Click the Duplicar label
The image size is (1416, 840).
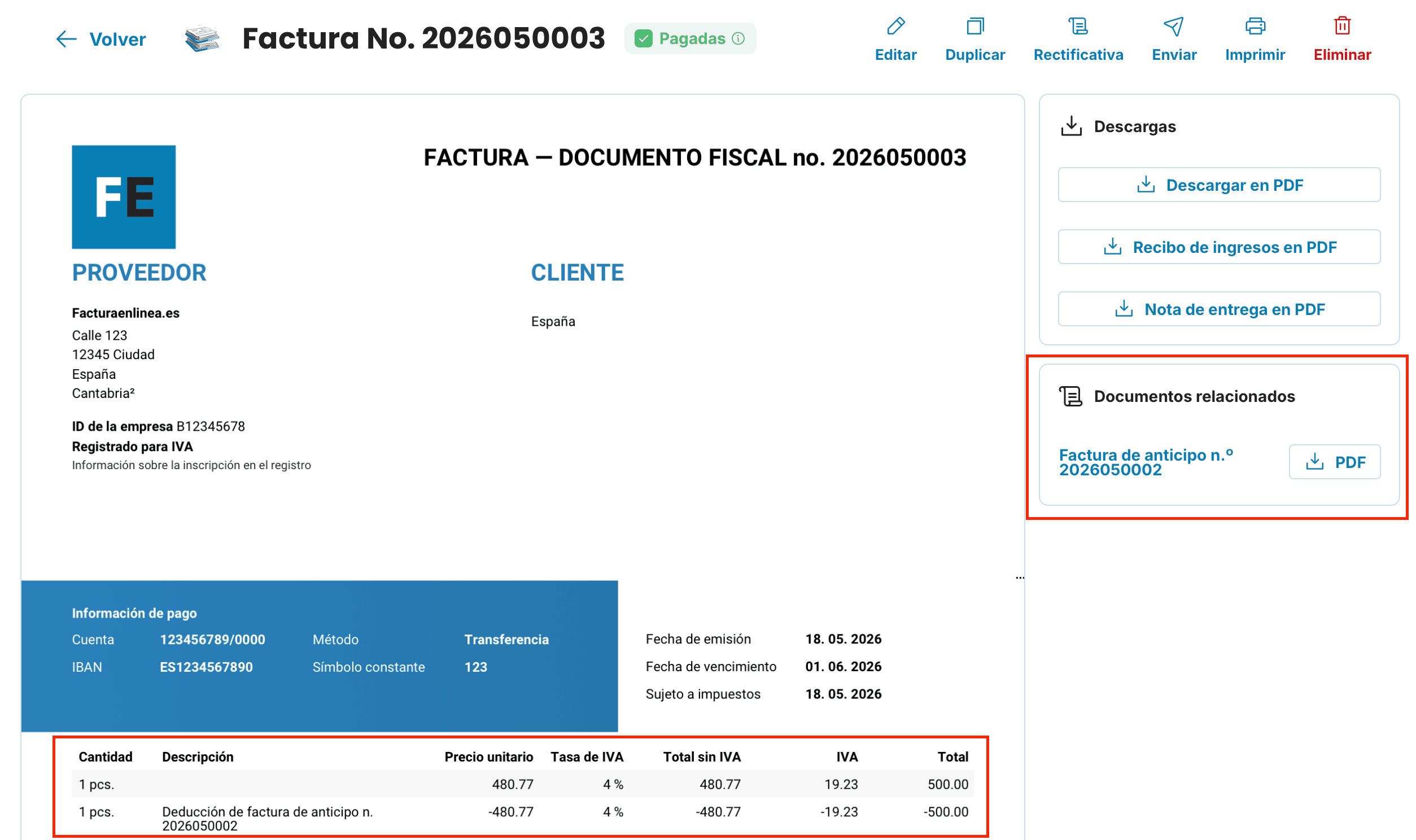pyautogui.click(x=975, y=55)
